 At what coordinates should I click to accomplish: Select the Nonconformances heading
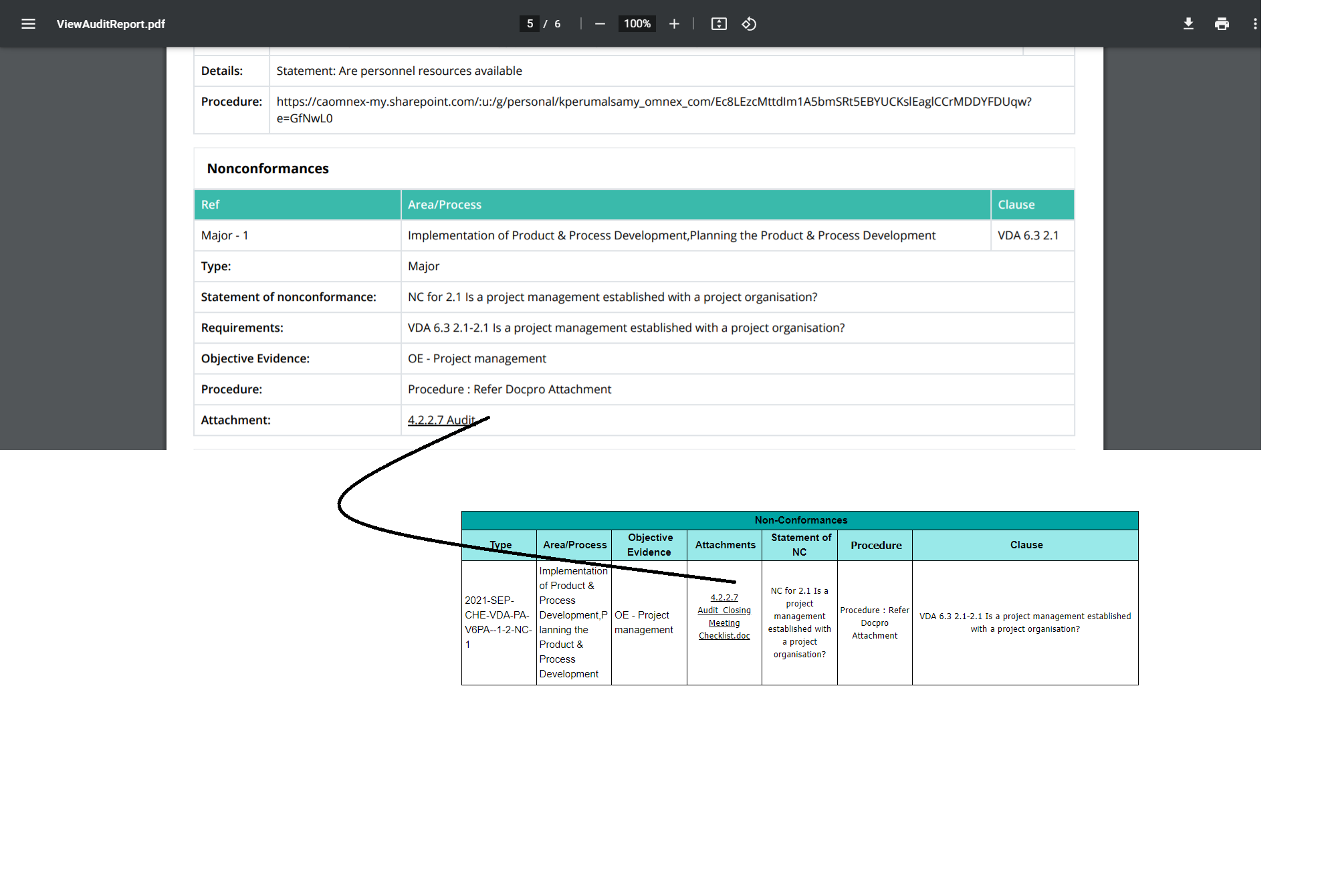(x=267, y=169)
